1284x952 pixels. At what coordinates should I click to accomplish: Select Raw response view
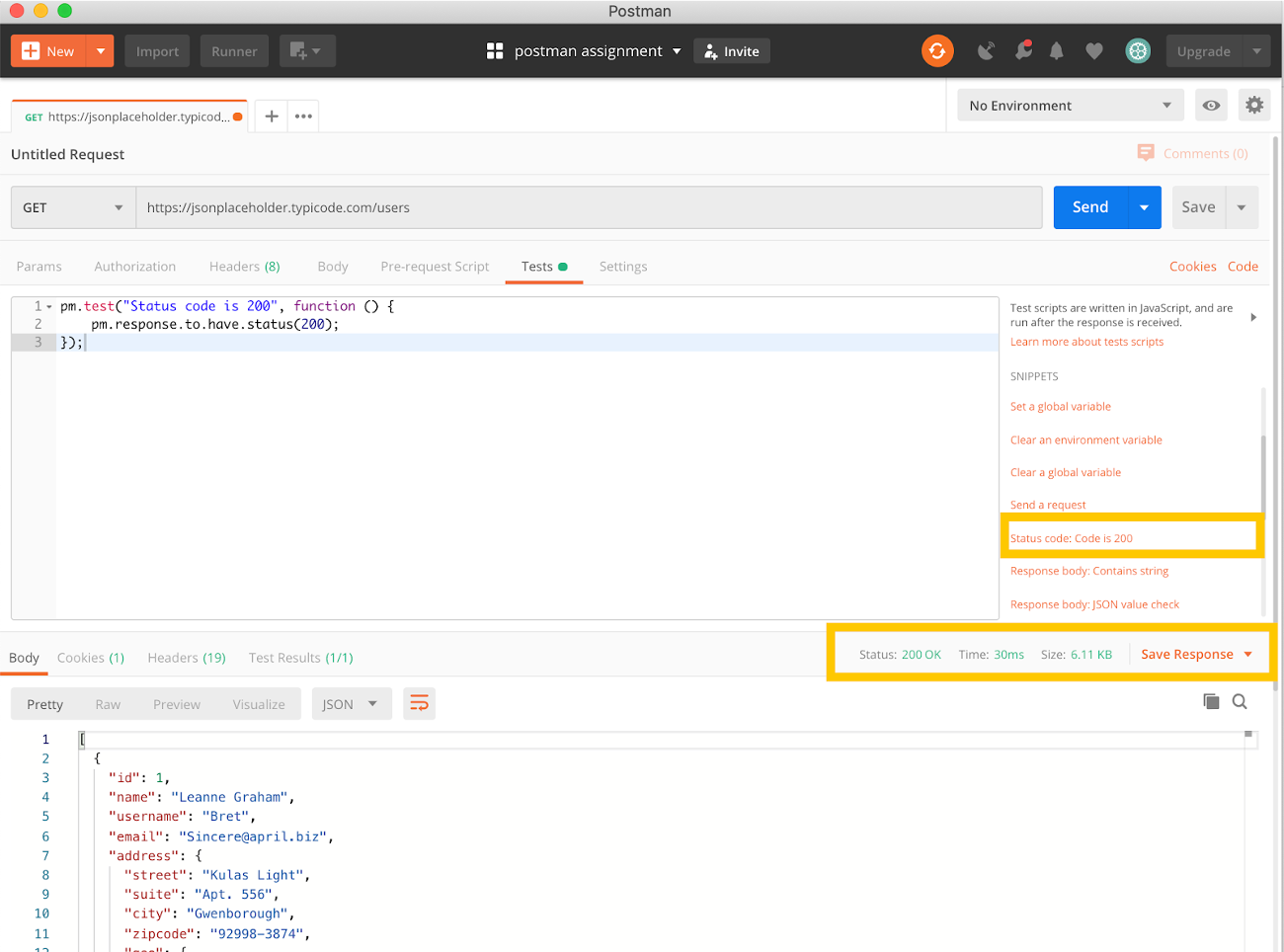(108, 704)
